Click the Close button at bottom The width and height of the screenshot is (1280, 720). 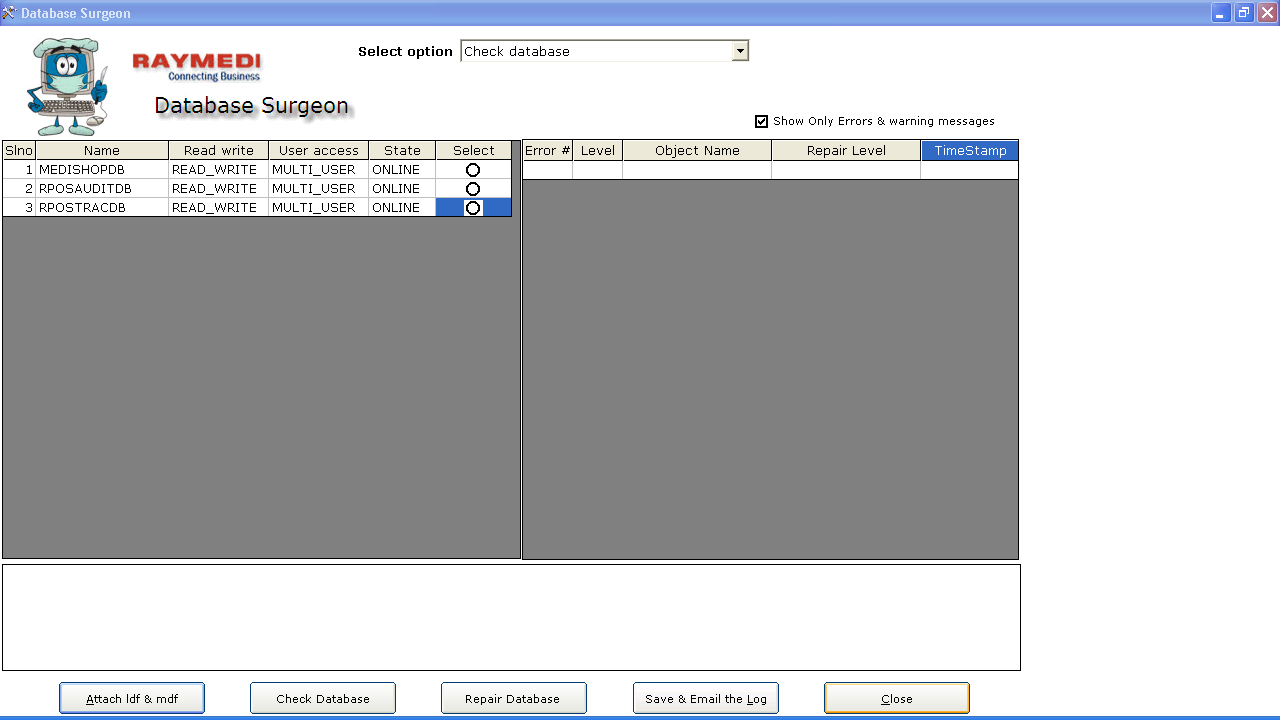click(x=897, y=698)
